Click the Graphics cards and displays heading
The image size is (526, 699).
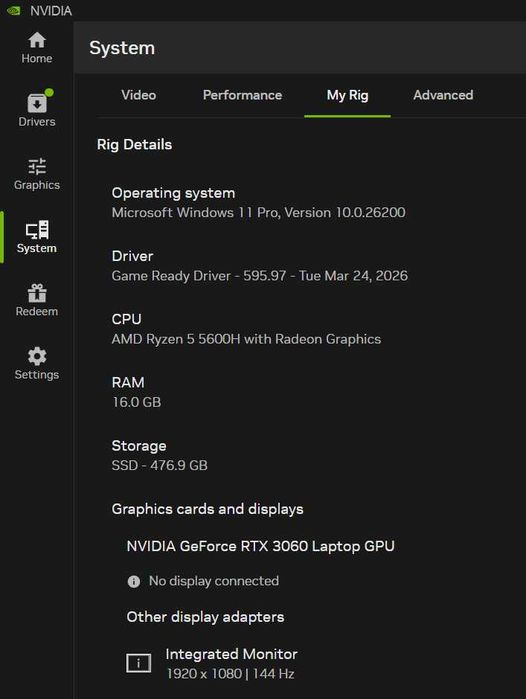(x=207, y=509)
